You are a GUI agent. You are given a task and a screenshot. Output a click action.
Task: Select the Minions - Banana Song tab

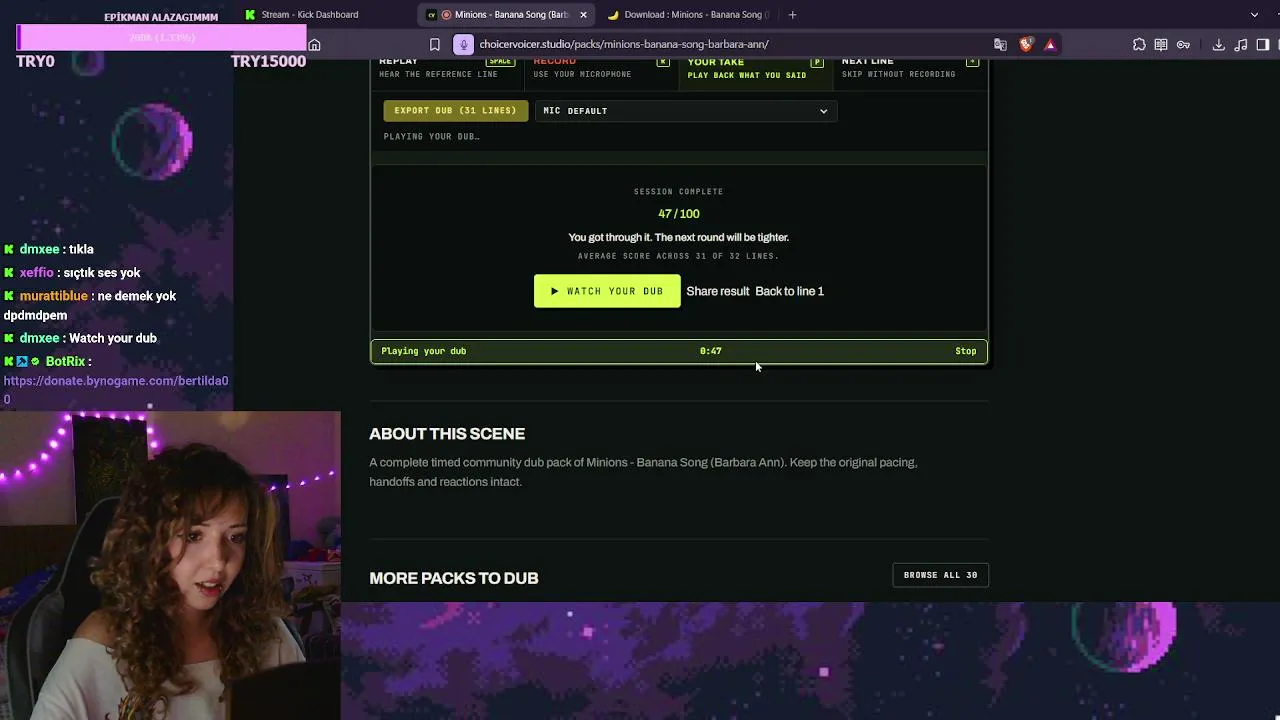506,14
